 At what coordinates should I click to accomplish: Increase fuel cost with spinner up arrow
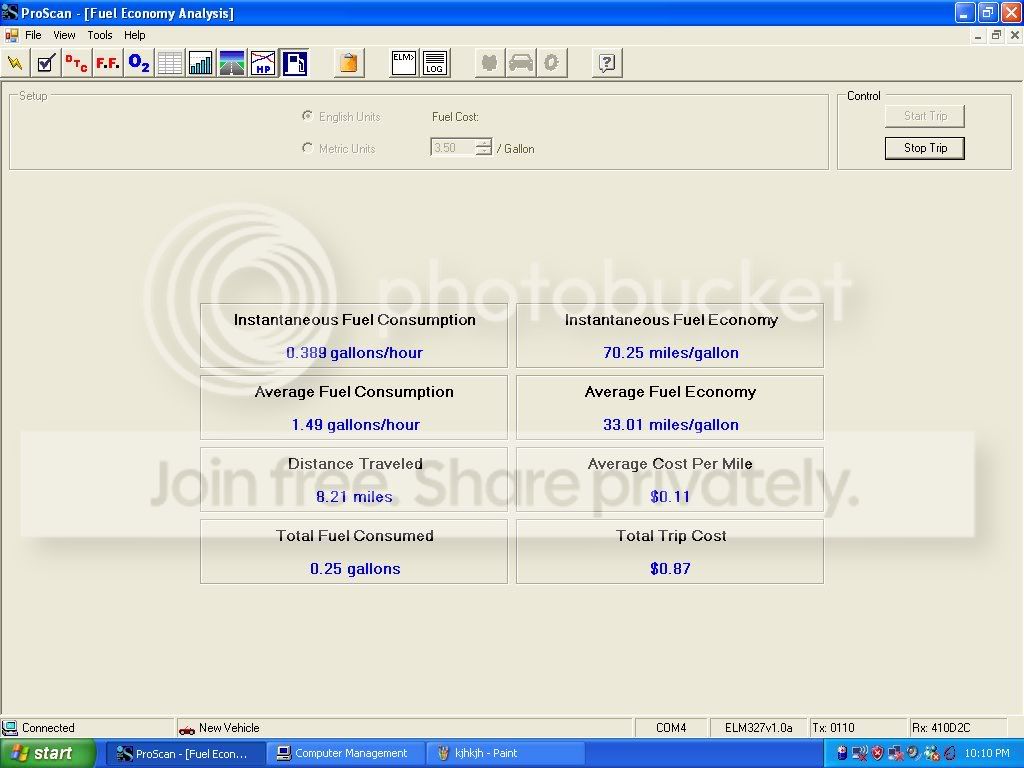point(484,144)
